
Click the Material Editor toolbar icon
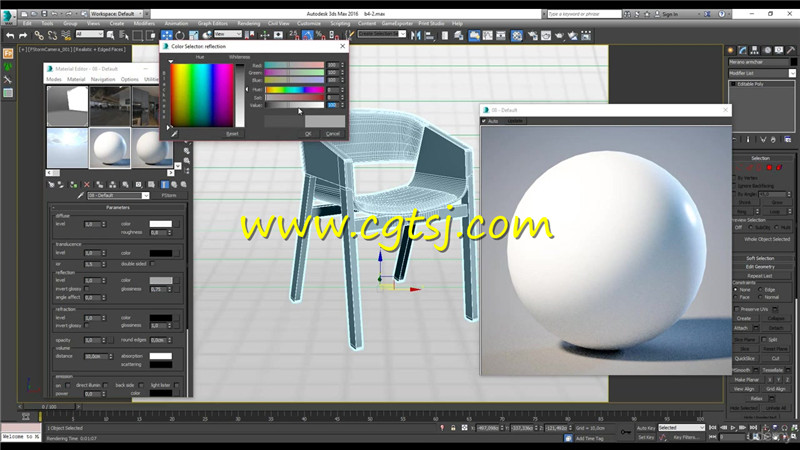point(517,35)
